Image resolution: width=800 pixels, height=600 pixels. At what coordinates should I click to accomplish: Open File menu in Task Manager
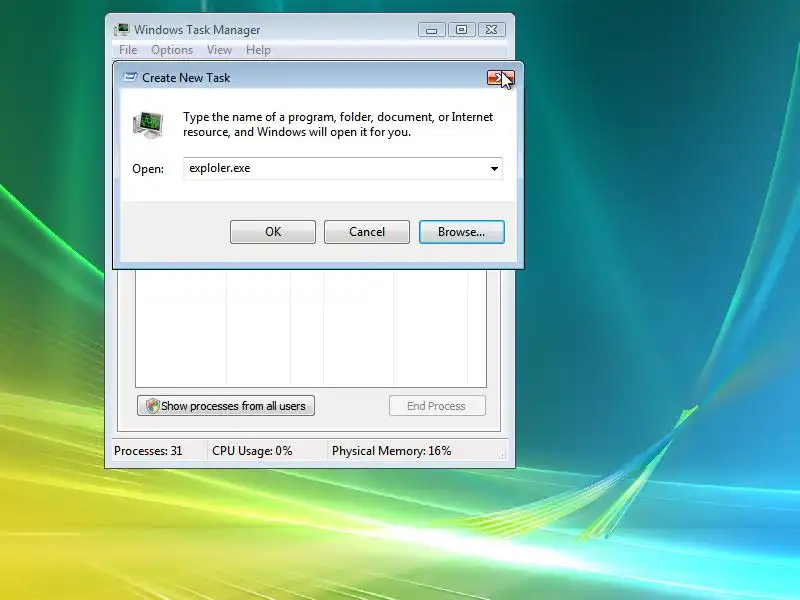click(128, 50)
